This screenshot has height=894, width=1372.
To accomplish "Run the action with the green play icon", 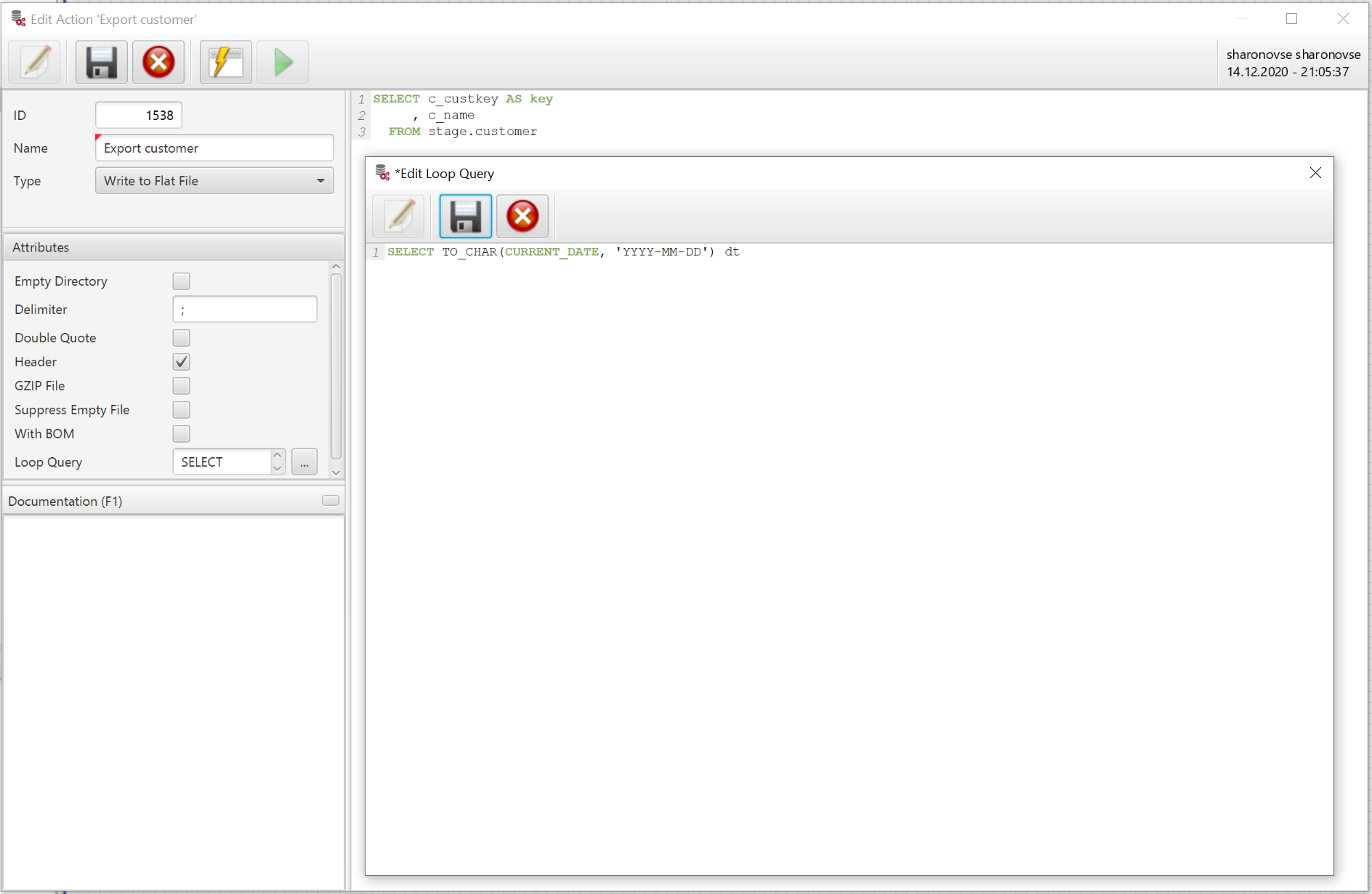I will point(282,62).
